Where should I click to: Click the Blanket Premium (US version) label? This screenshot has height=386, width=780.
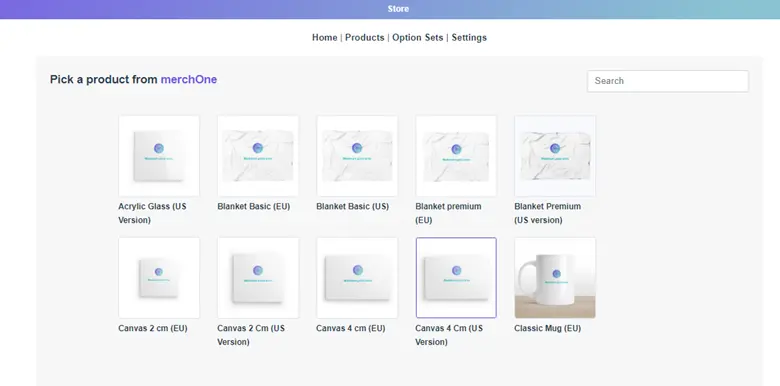click(548, 213)
